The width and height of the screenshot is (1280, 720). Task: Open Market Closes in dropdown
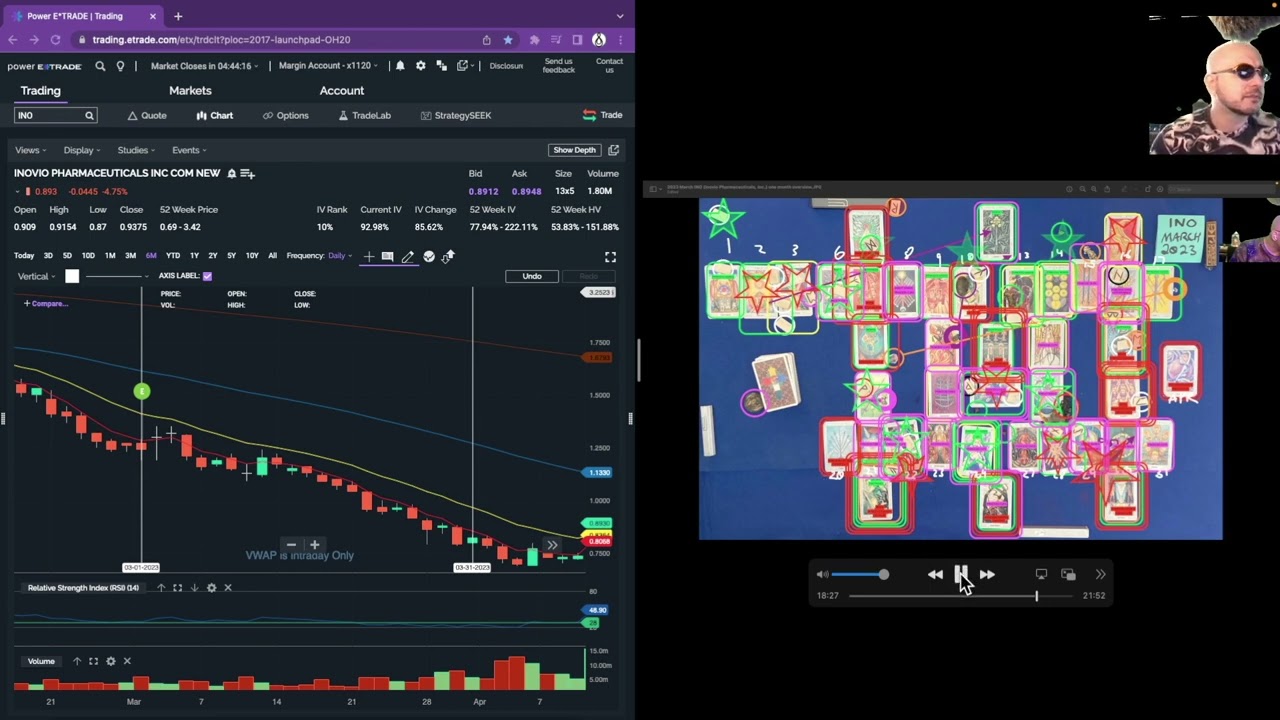point(204,66)
